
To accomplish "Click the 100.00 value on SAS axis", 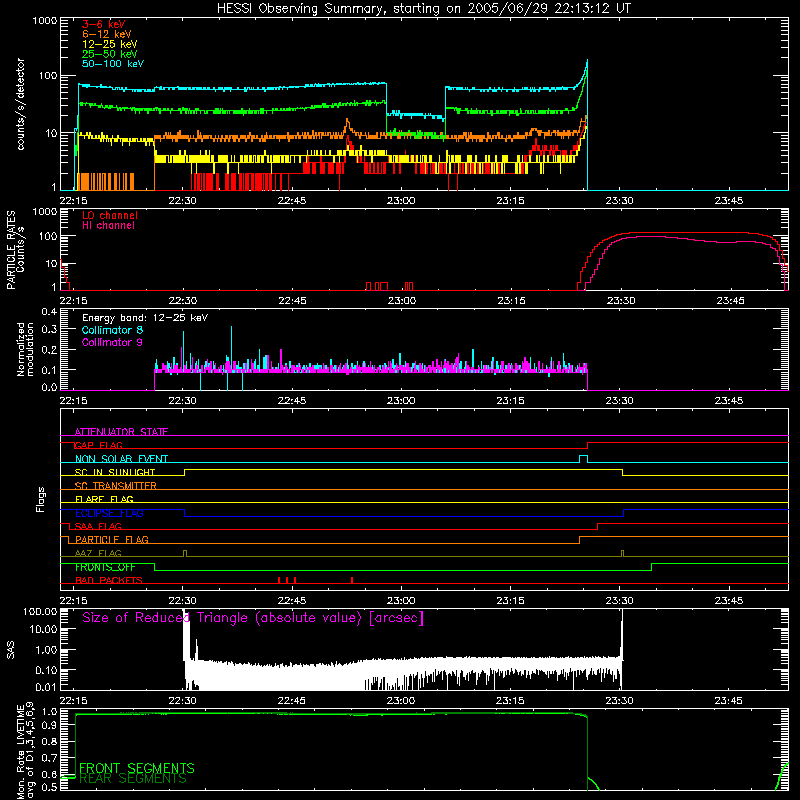I will point(40,612).
